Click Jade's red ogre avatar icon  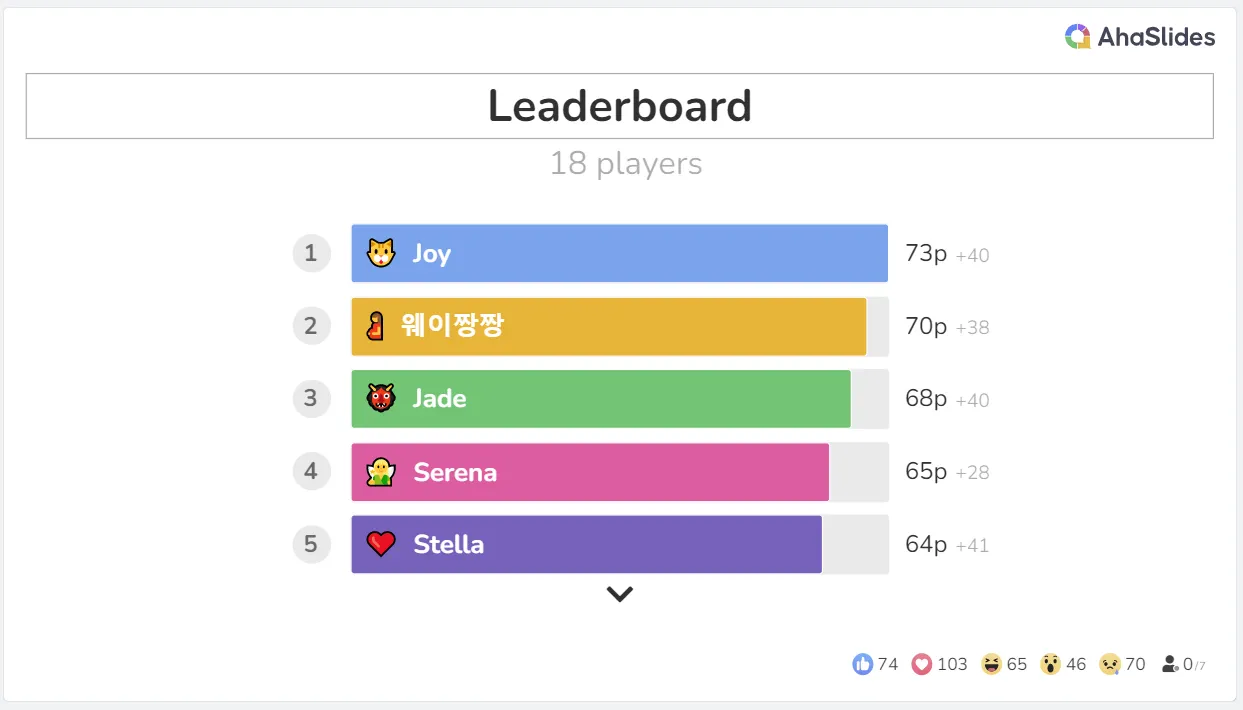tap(381, 398)
